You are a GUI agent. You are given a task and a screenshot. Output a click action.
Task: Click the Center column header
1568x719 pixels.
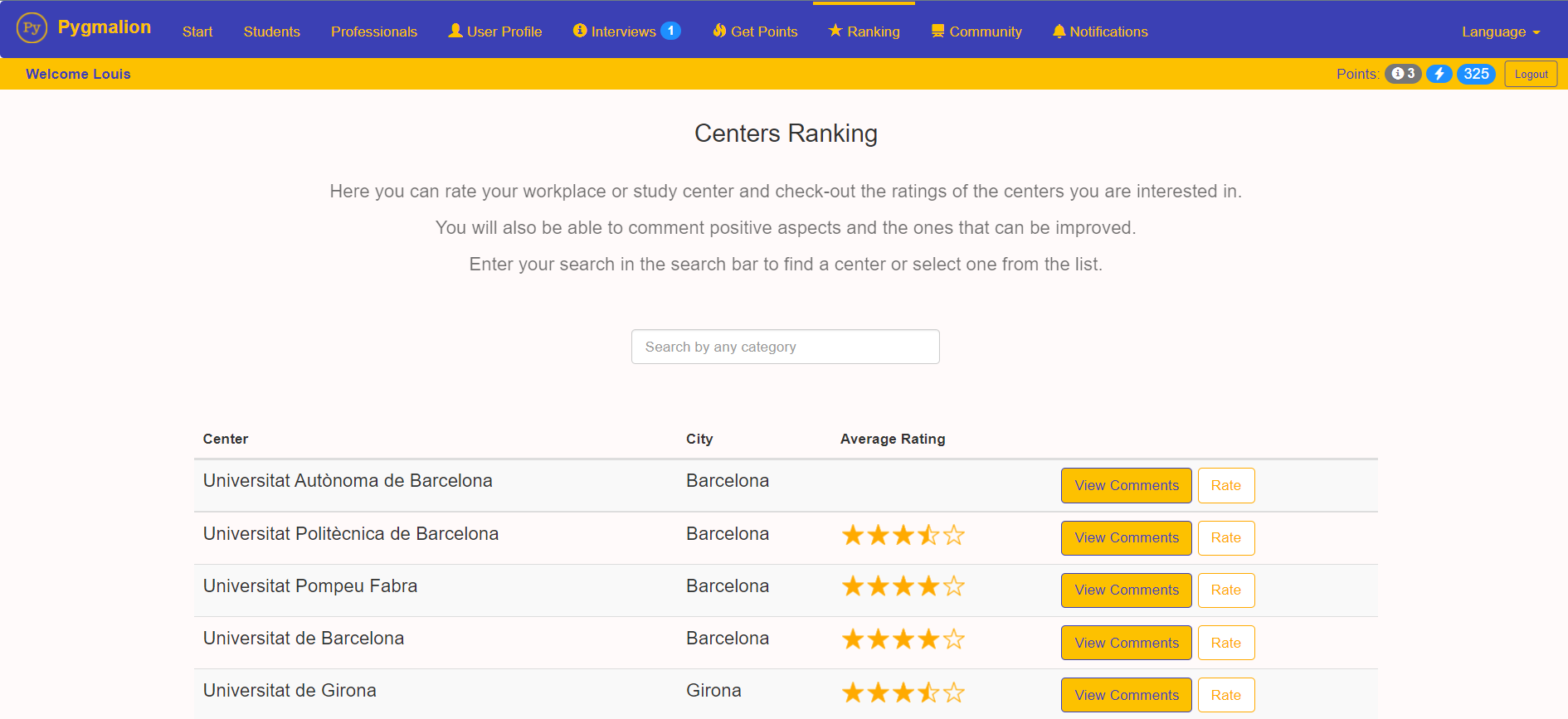point(226,439)
